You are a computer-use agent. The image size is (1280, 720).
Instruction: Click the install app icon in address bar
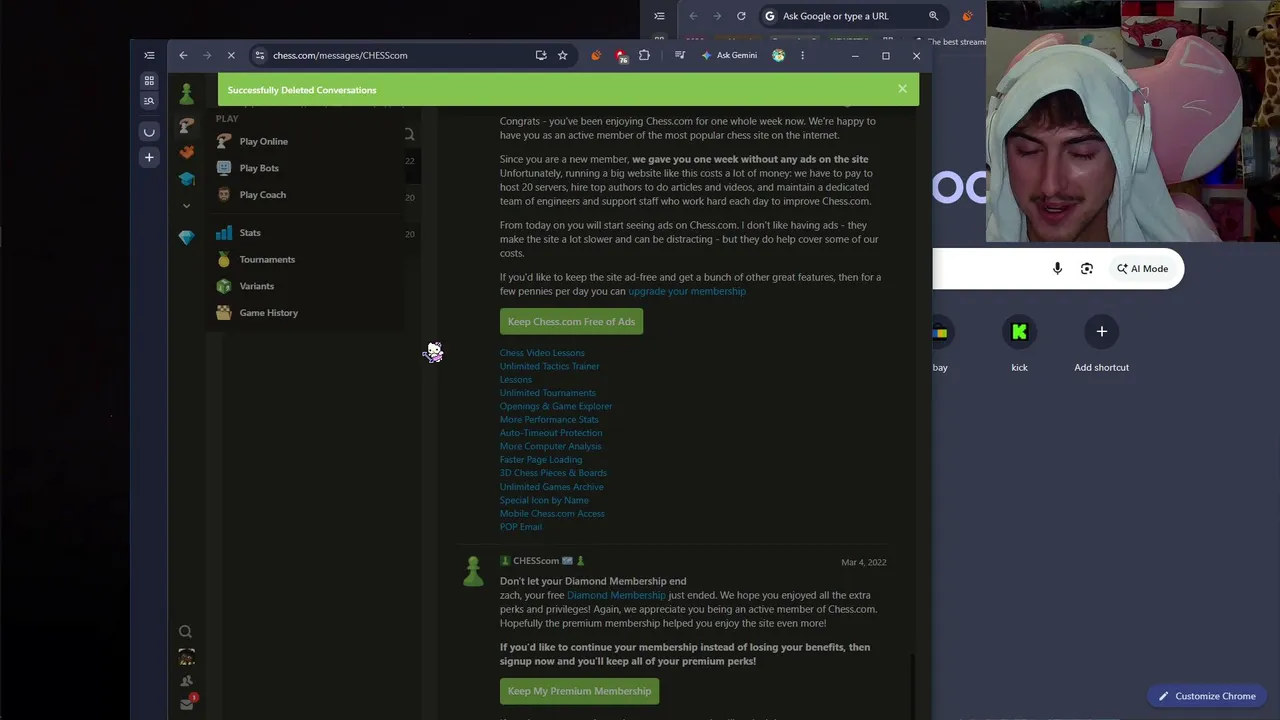[x=541, y=55]
